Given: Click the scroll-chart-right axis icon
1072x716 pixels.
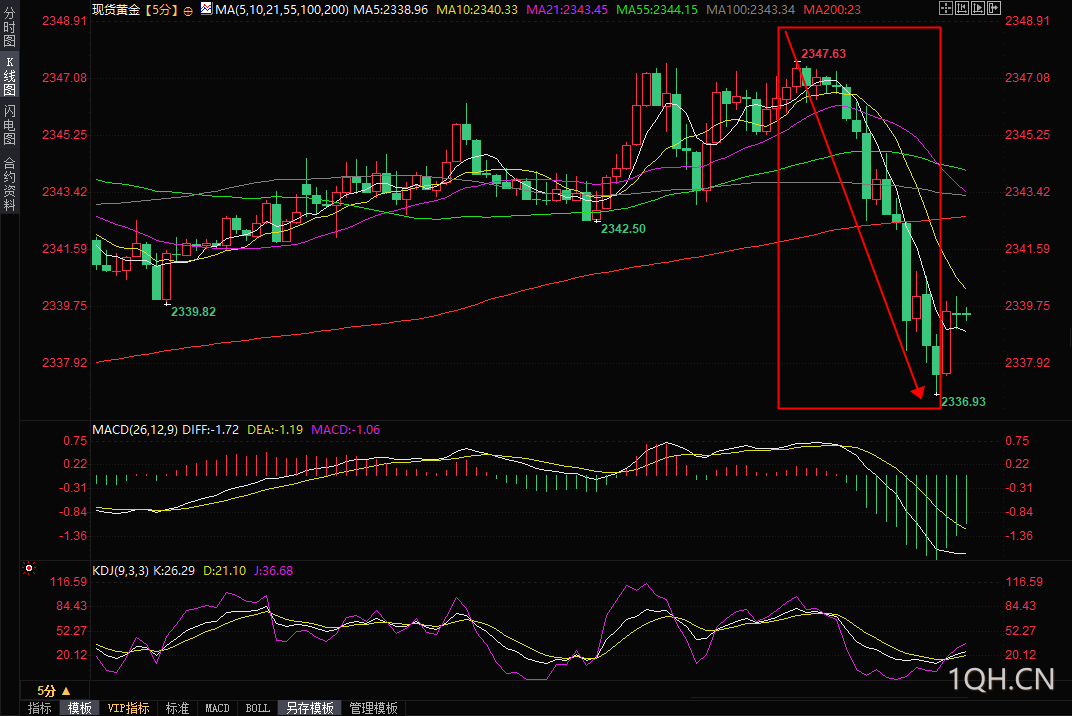Looking at the screenshot, I should [978, 8].
